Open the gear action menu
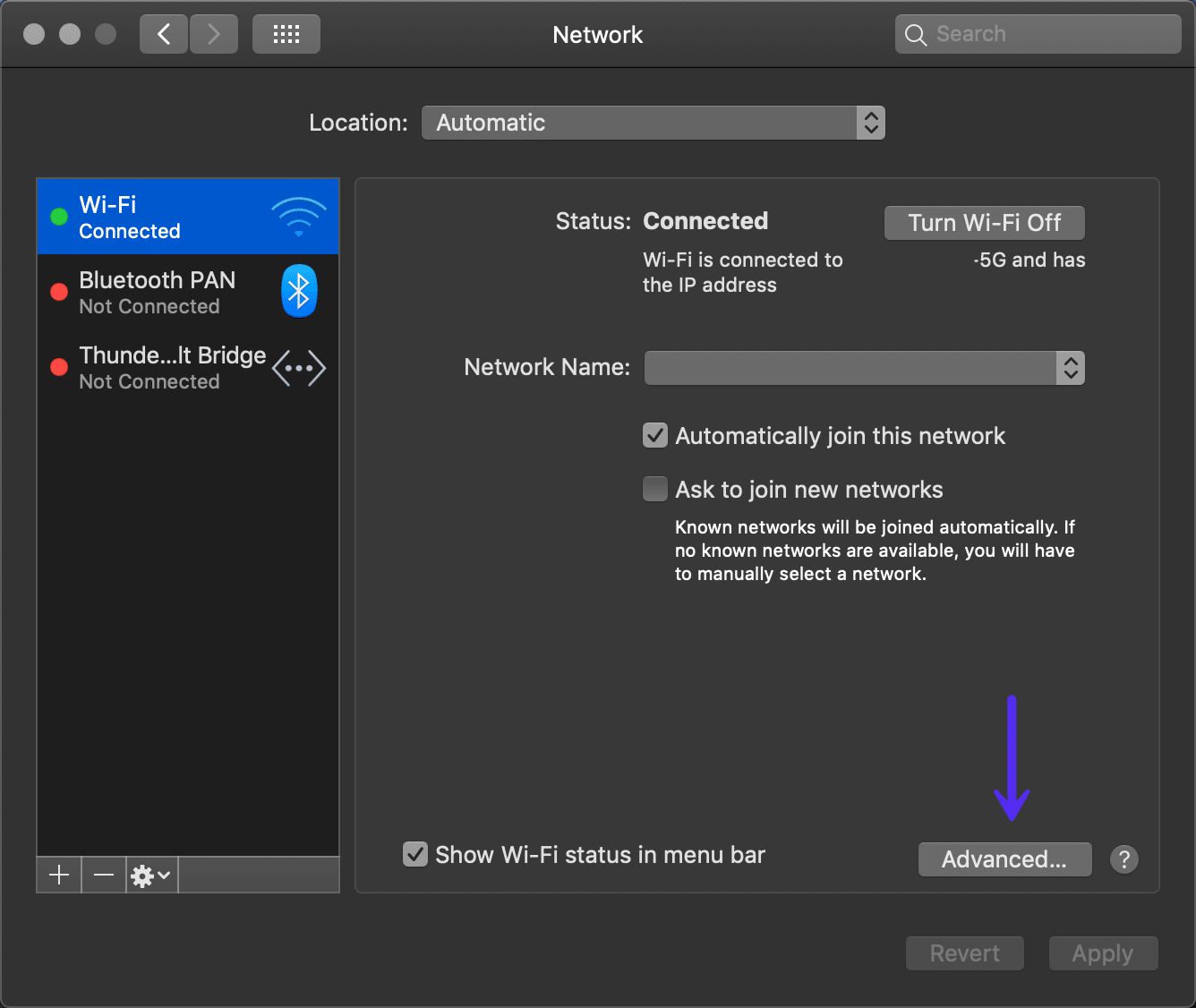The height and width of the screenshot is (1008, 1196). click(149, 875)
